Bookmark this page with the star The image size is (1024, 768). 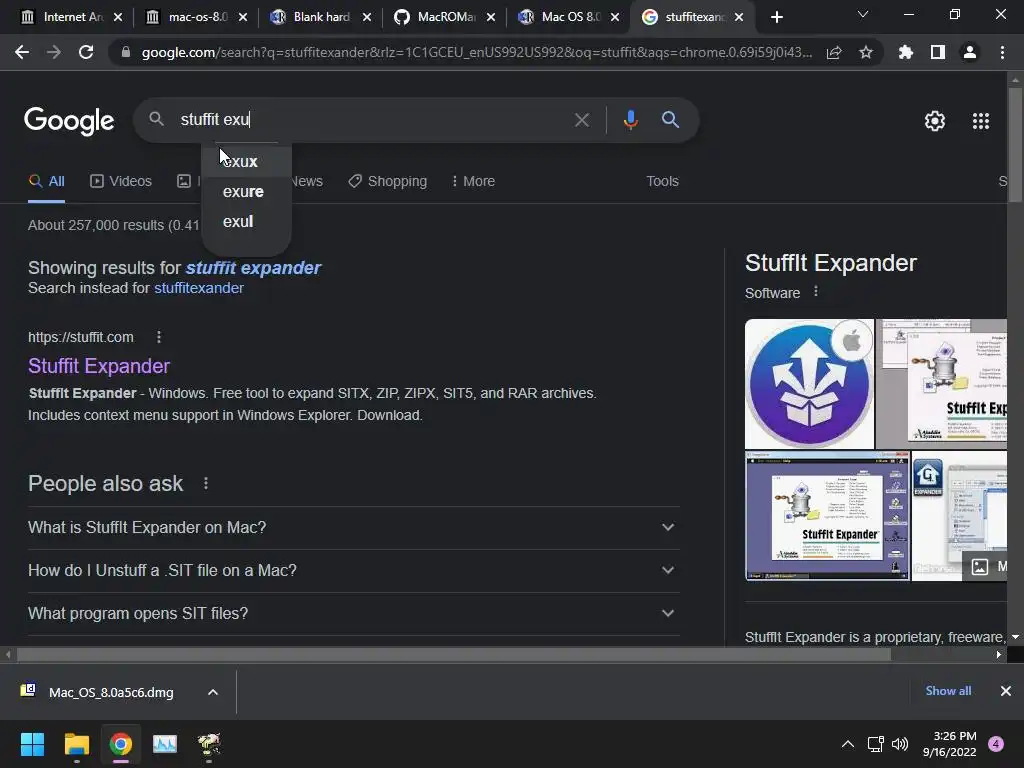(866, 52)
